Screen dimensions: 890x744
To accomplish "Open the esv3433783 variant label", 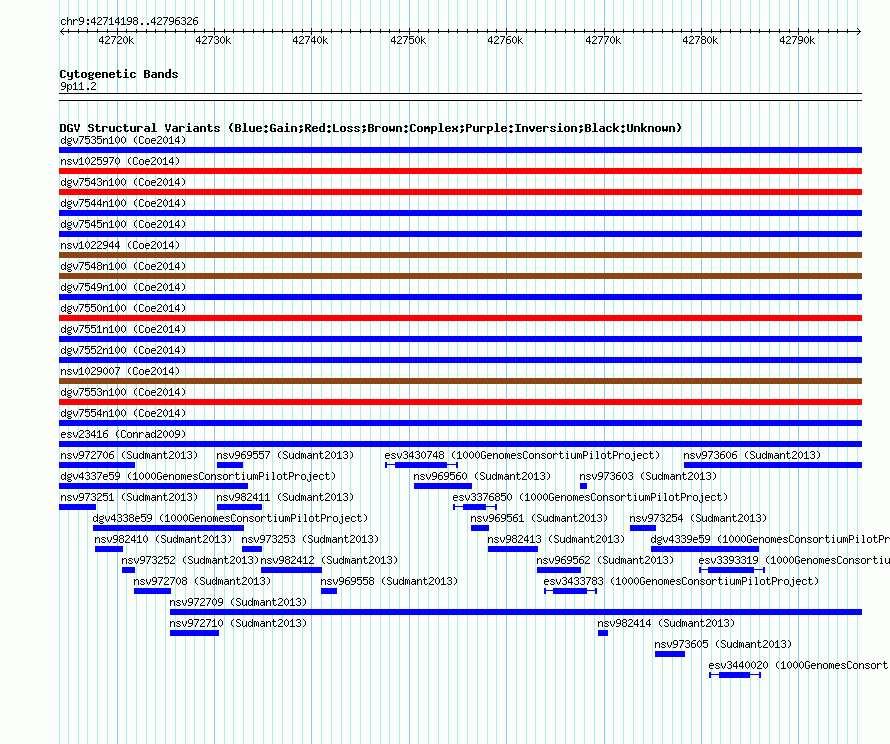I will (x=681, y=581).
